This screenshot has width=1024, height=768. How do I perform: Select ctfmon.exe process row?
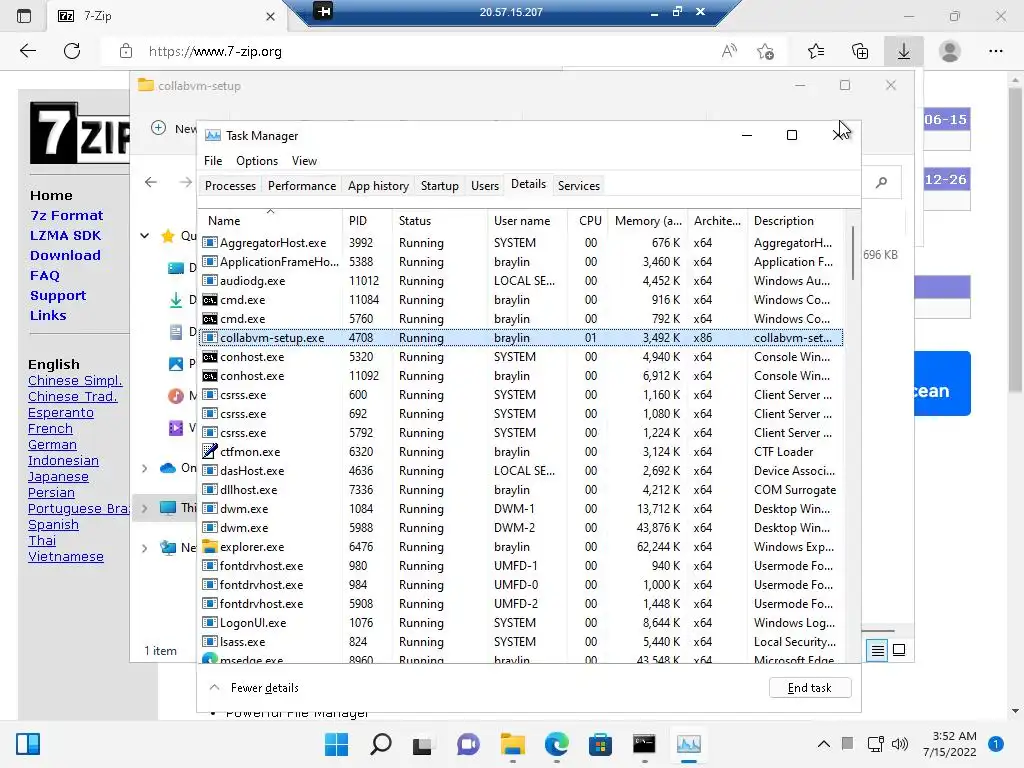(x=520, y=452)
